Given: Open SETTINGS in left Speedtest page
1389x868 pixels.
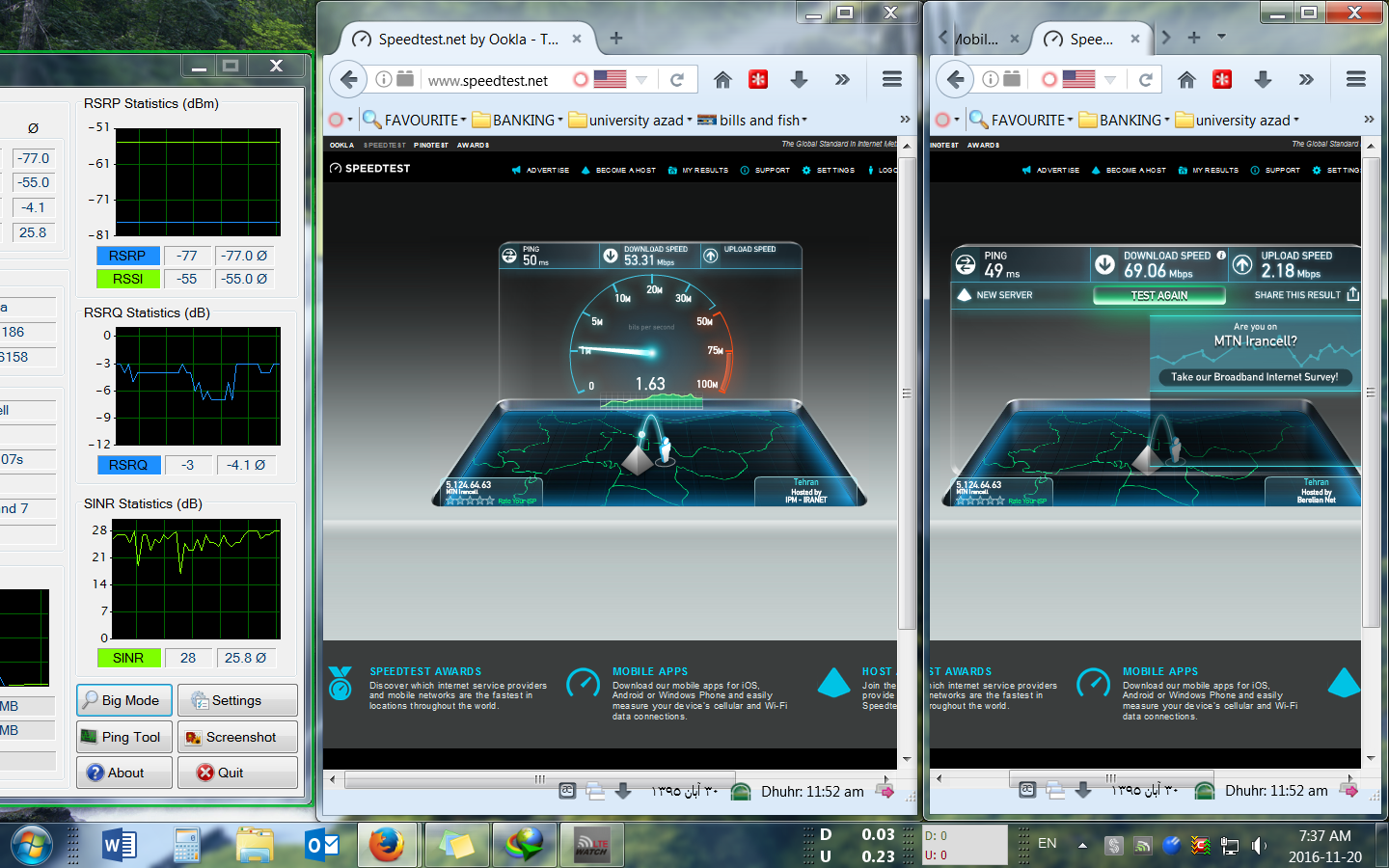Looking at the screenshot, I should click(829, 170).
